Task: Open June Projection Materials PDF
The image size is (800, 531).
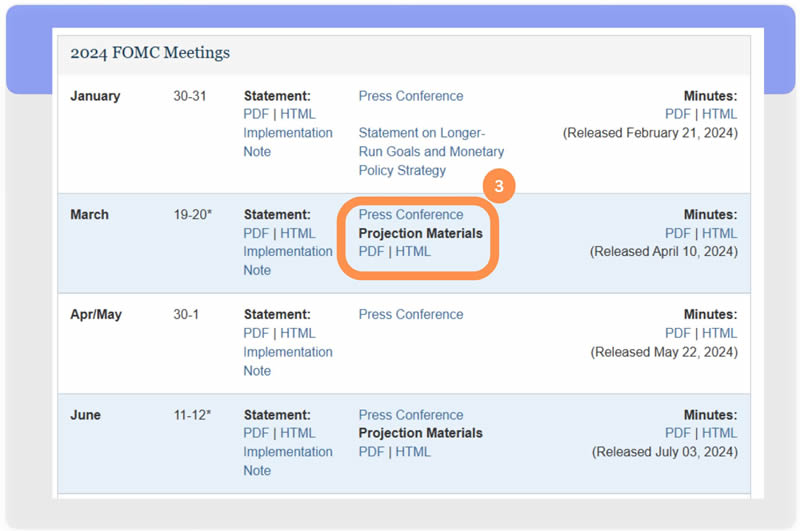Action: coord(371,452)
